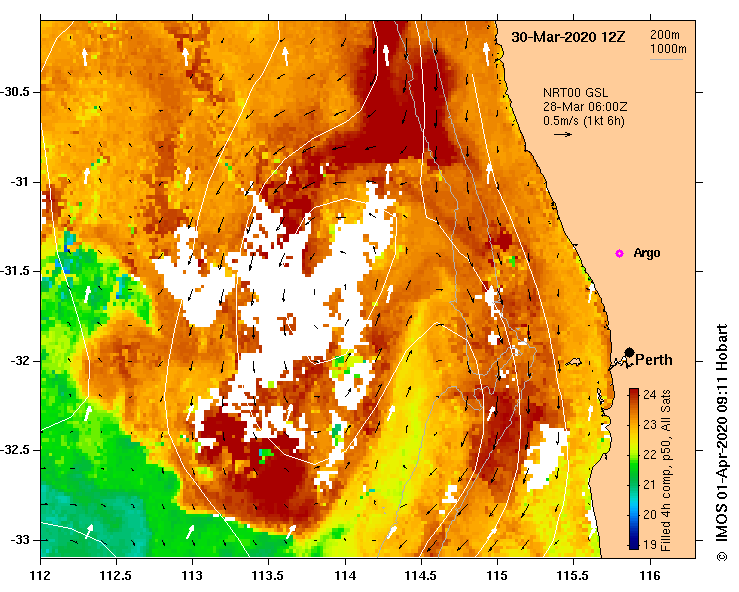Click the 19 degree colorbar label
Image resolution: width=739 pixels, height=592 pixels.
[650, 544]
